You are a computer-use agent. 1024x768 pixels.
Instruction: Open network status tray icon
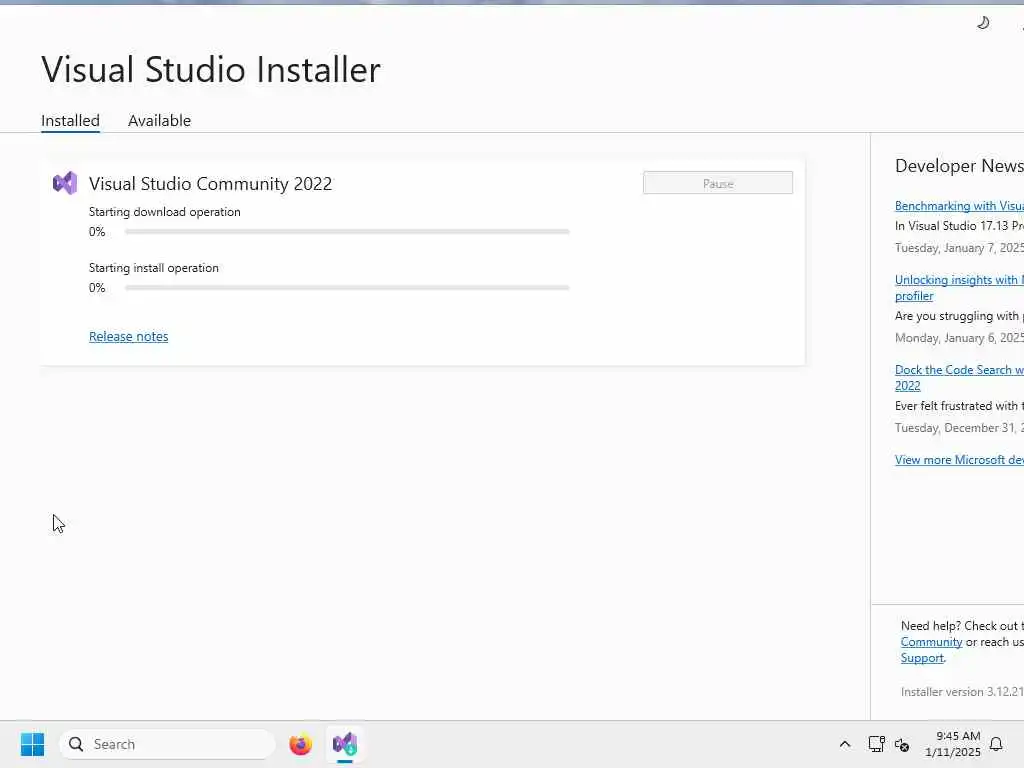[876, 744]
